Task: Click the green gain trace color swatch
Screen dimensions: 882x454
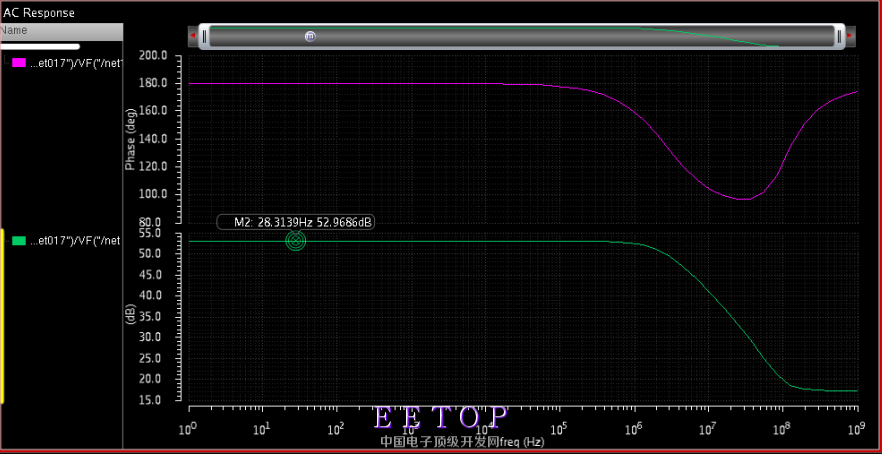Action: click(x=19, y=241)
